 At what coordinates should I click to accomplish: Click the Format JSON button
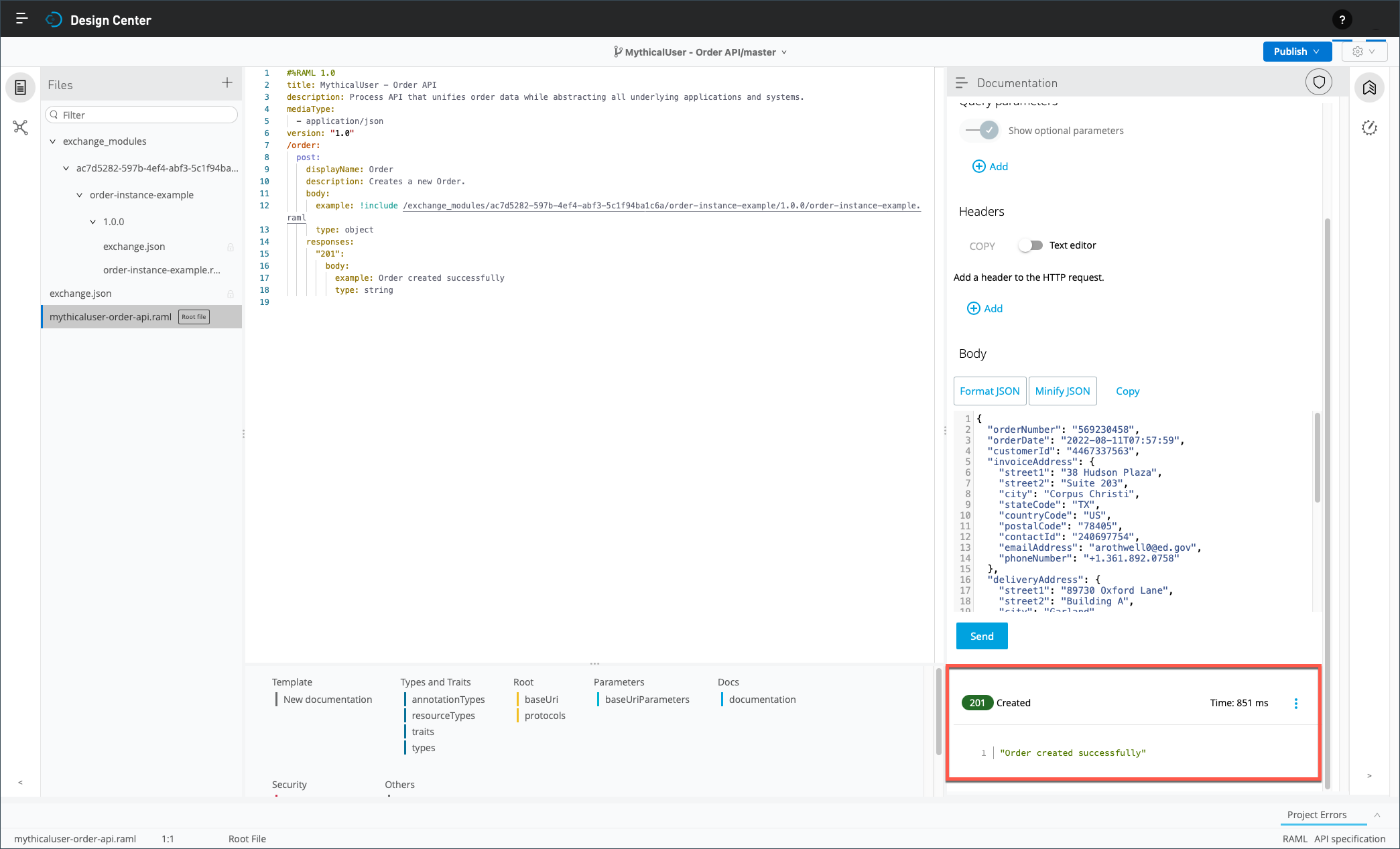click(x=989, y=391)
